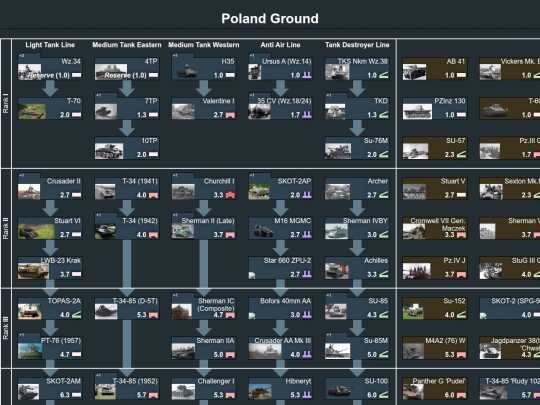Open the SKOT-2AP vehicle thumbnail
The height and width of the screenshot is (405, 540).
[x=259, y=191]
